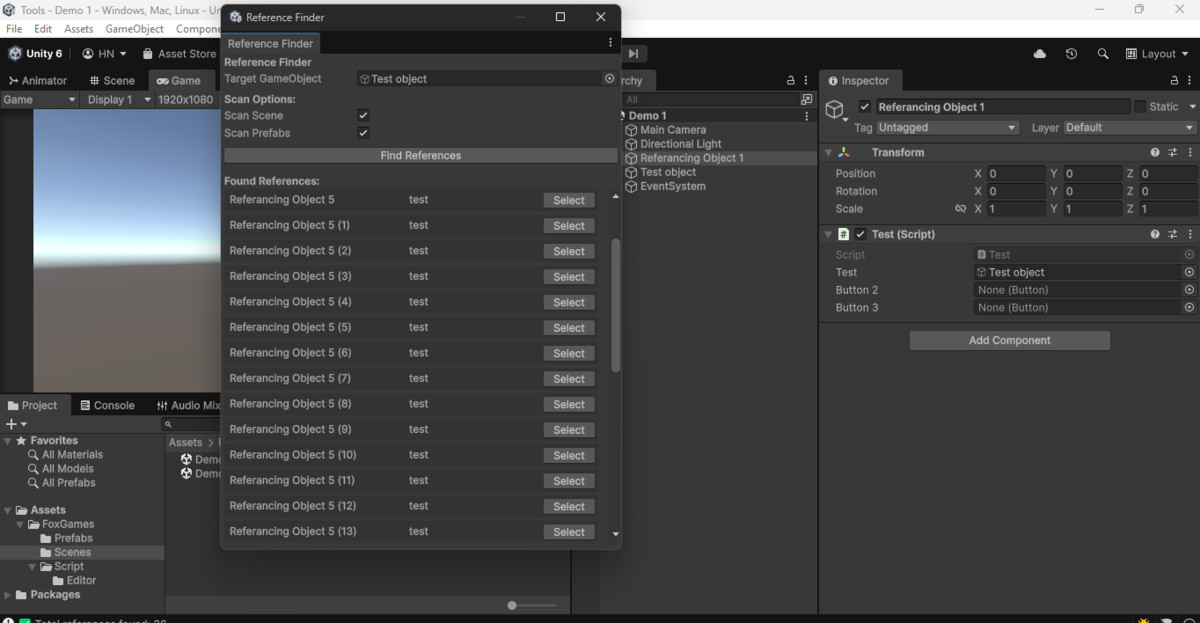Open the GameObject menu
Viewport: 1200px width, 623px height.
(134, 29)
